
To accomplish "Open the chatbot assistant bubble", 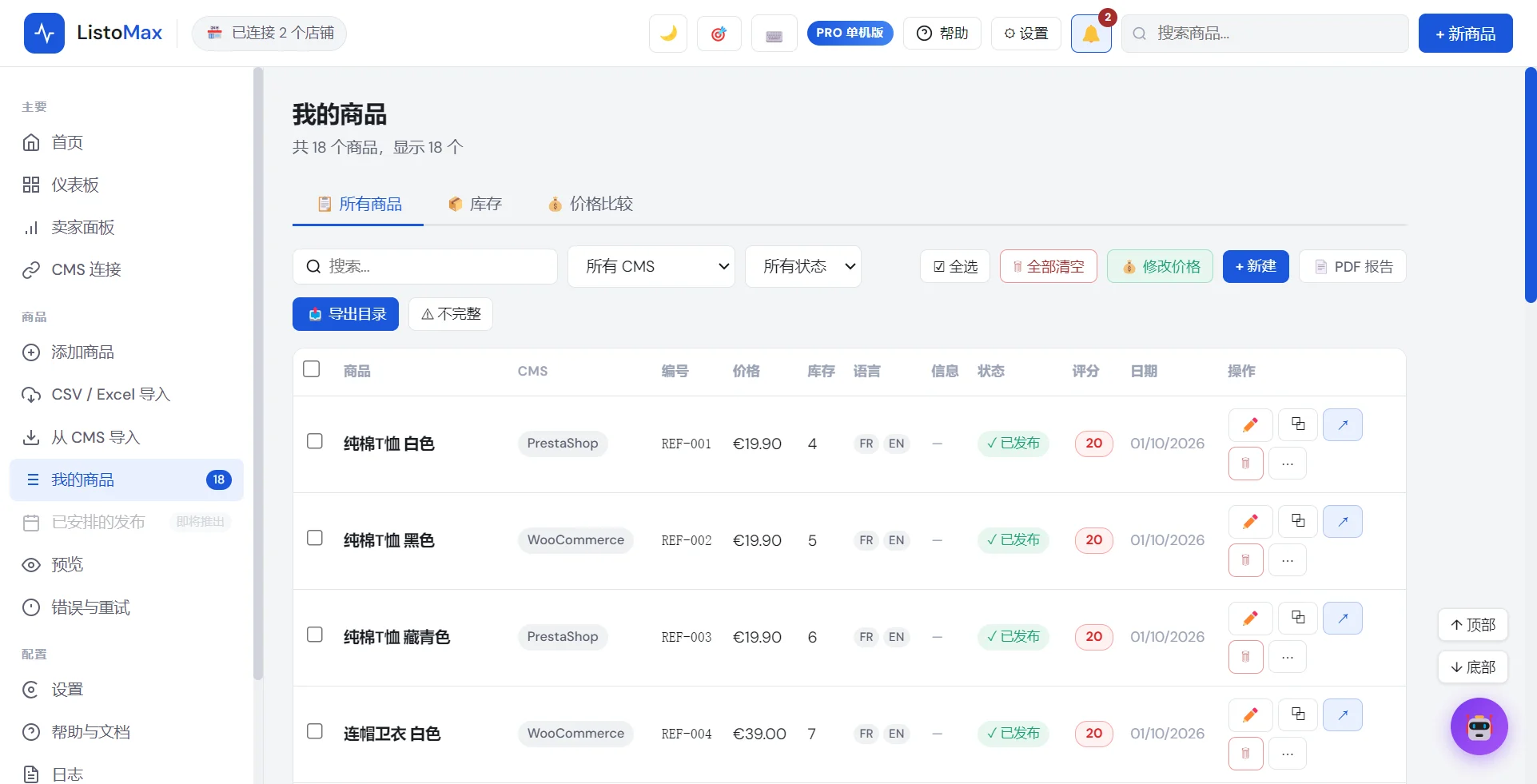I will coord(1479,726).
